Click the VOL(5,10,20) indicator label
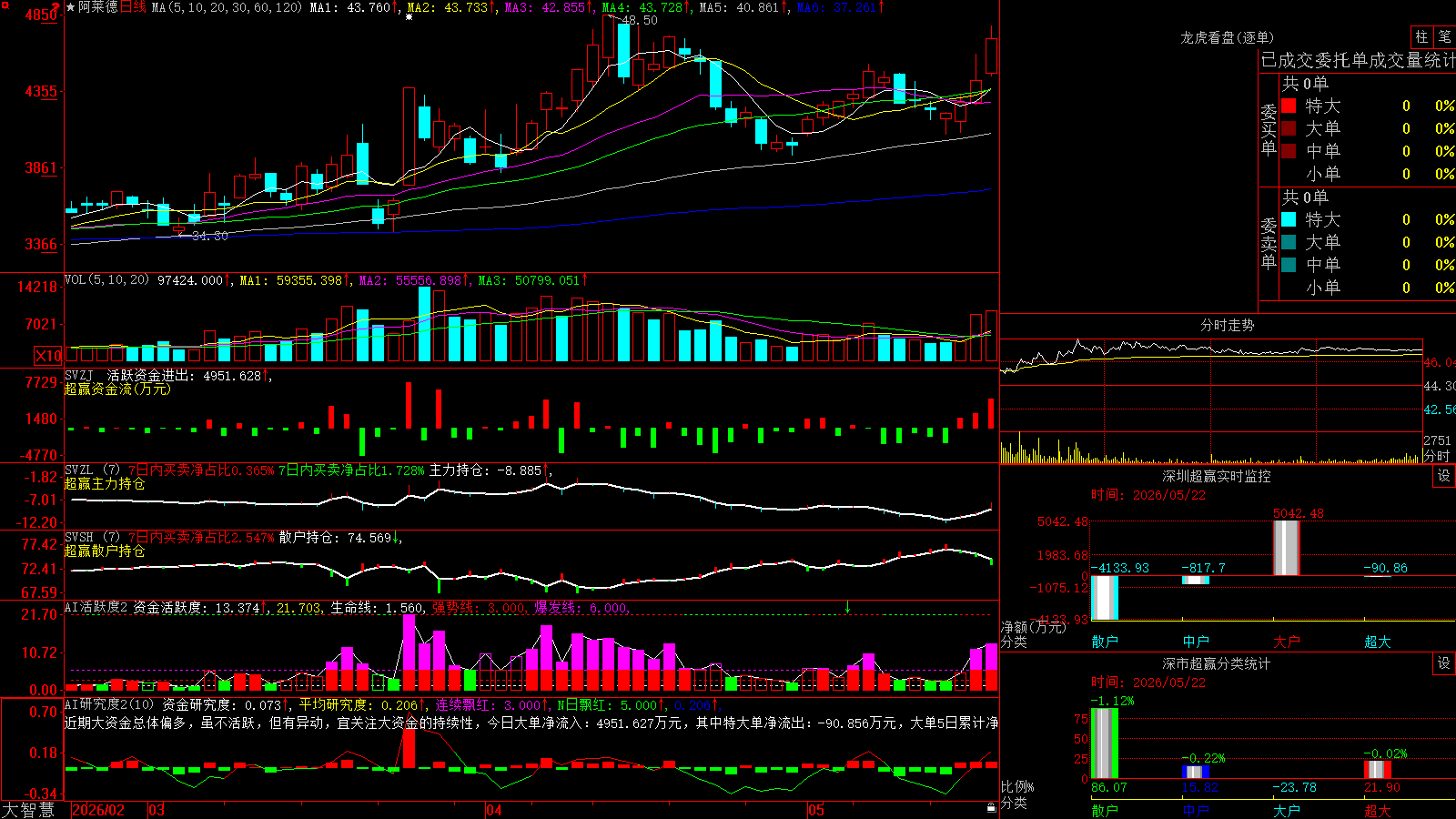Image resolution: width=1456 pixels, height=819 pixels. pyautogui.click(x=106, y=280)
